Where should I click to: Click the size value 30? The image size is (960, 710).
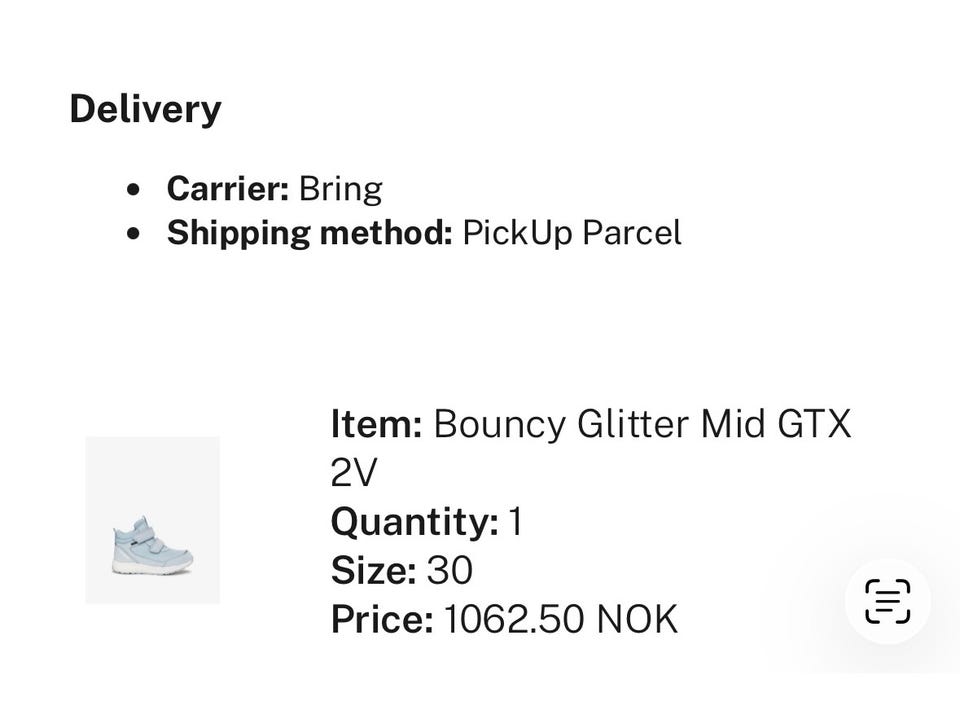tap(449, 570)
